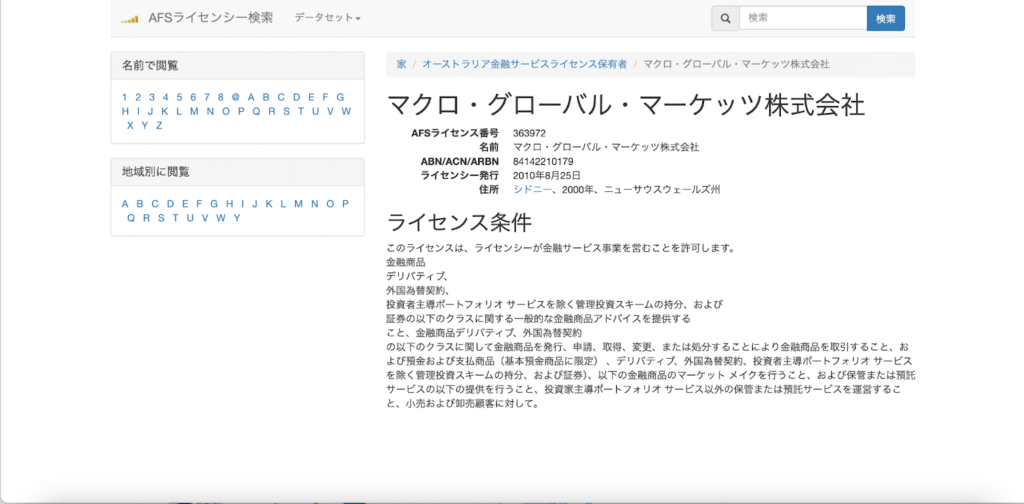This screenshot has height=504, width=1024.
Task: Select B in 地域別に閲覧 panel
Action: pos(140,204)
